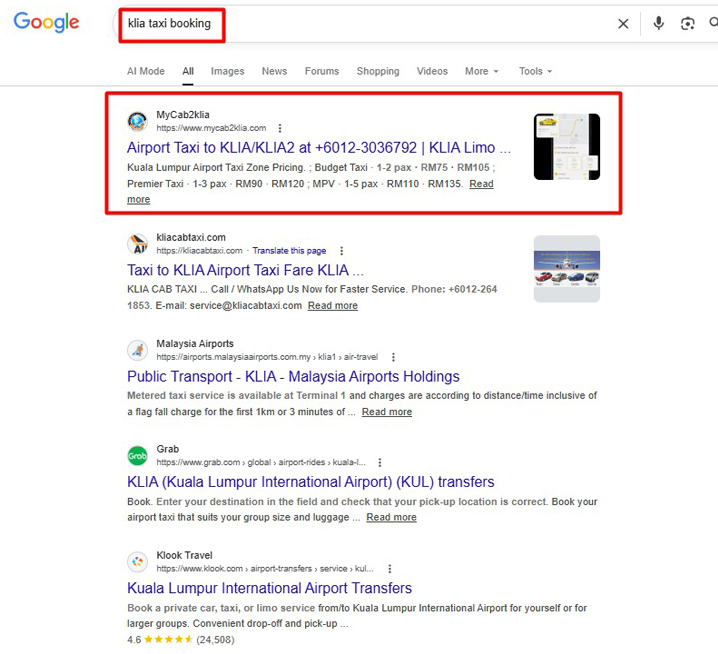Start voice search with microphone icon
The height and width of the screenshot is (654, 718).
tap(658, 23)
